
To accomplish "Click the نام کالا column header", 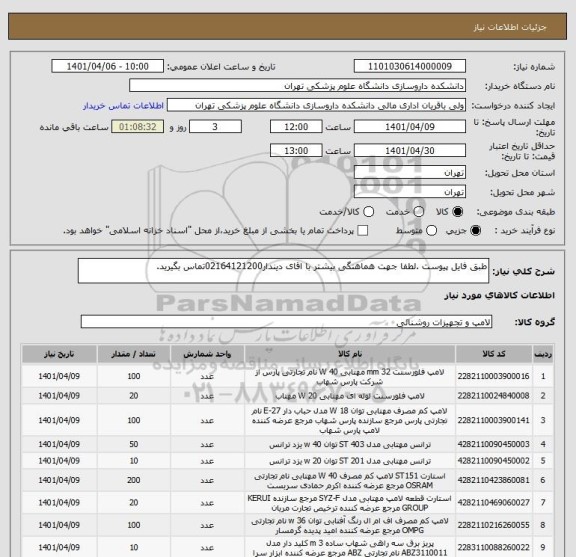I will point(350,354).
